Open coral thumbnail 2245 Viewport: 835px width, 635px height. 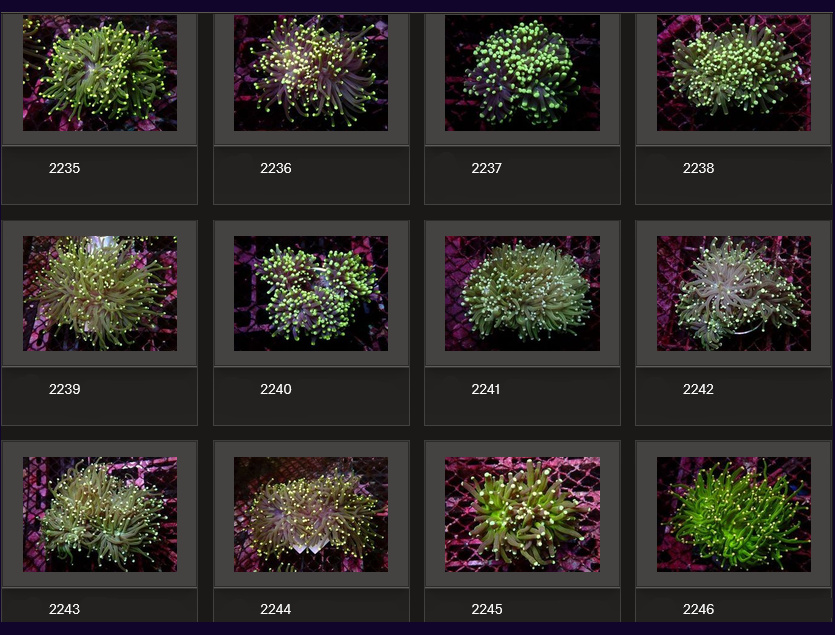522,514
